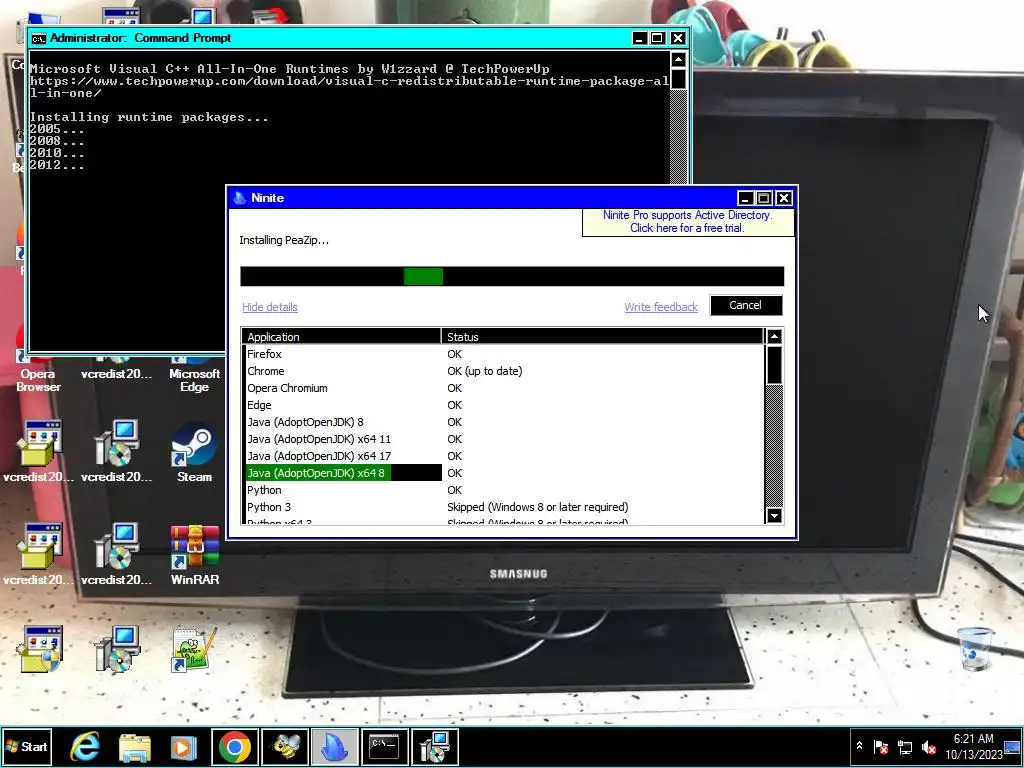Select the installer setup icon on taskbar
This screenshot has width=1024, height=768.
click(434, 746)
